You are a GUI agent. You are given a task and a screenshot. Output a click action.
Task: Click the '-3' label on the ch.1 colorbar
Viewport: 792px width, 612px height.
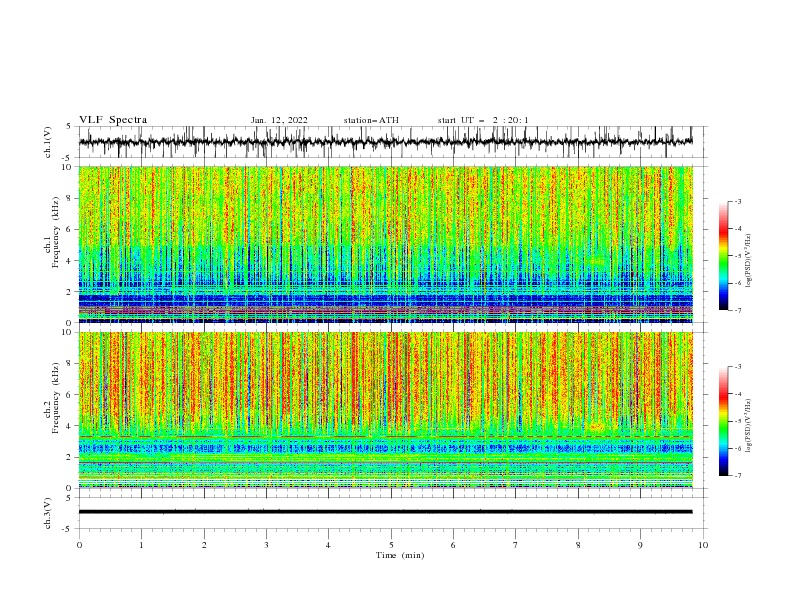coord(737,201)
